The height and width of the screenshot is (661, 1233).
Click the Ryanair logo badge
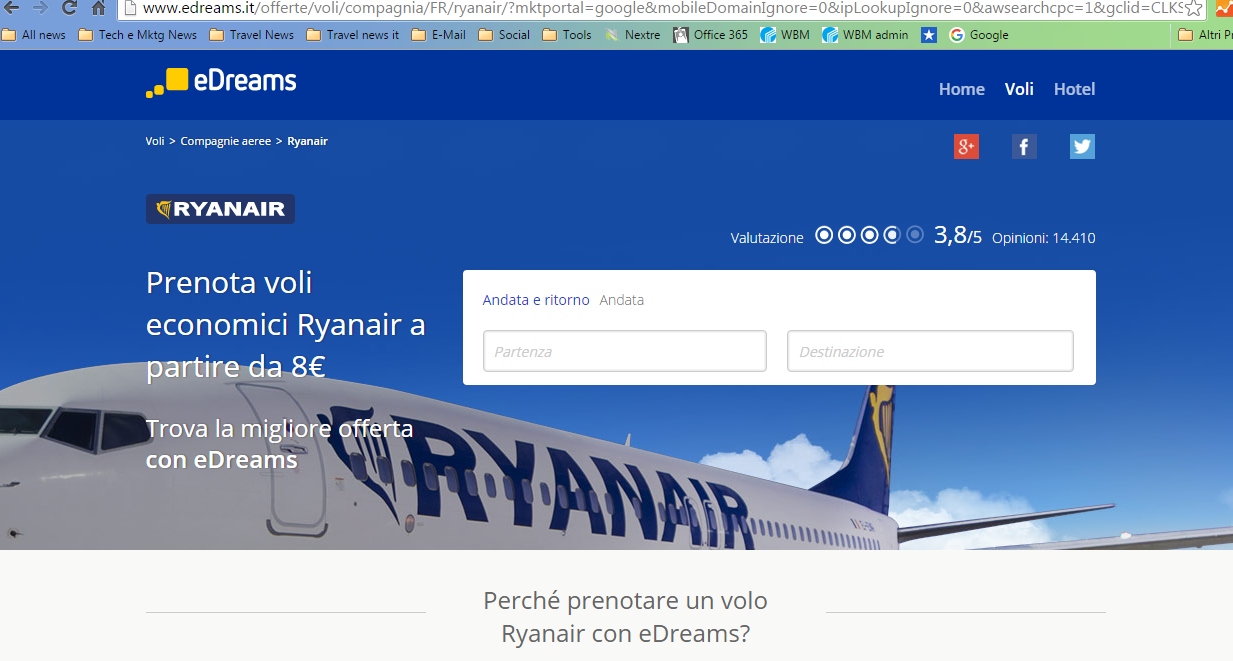(220, 209)
